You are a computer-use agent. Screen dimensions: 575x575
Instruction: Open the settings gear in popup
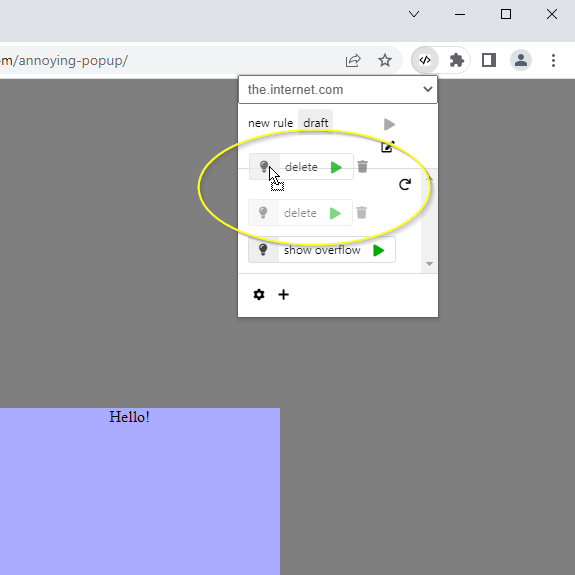coord(259,294)
